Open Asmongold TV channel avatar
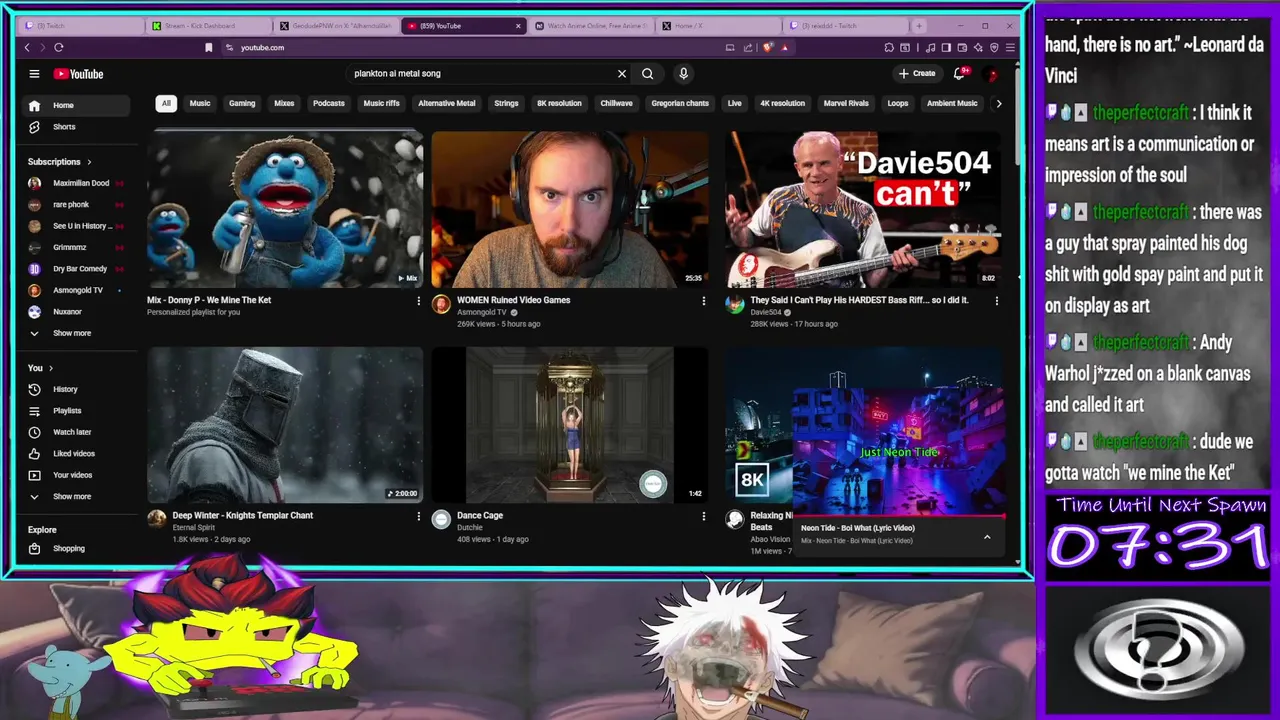 coord(441,304)
